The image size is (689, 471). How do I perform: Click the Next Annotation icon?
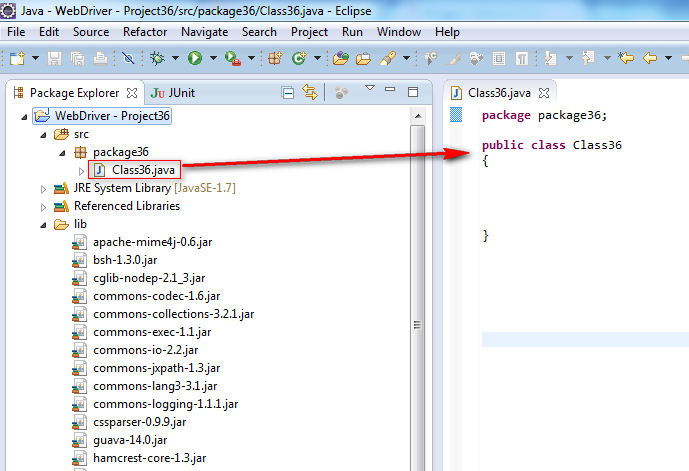[x=550, y=58]
